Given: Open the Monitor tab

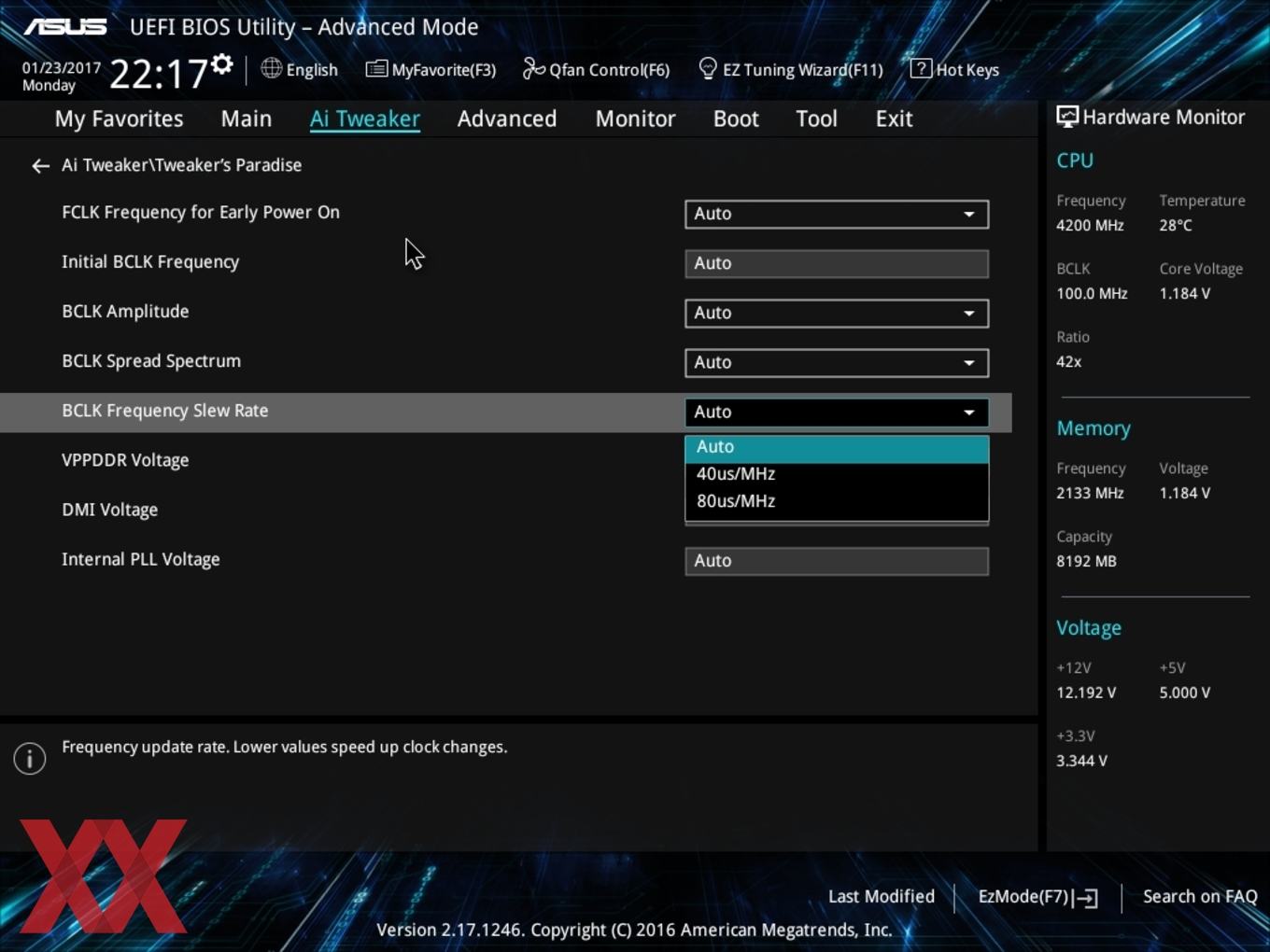Looking at the screenshot, I should (635, 119).
